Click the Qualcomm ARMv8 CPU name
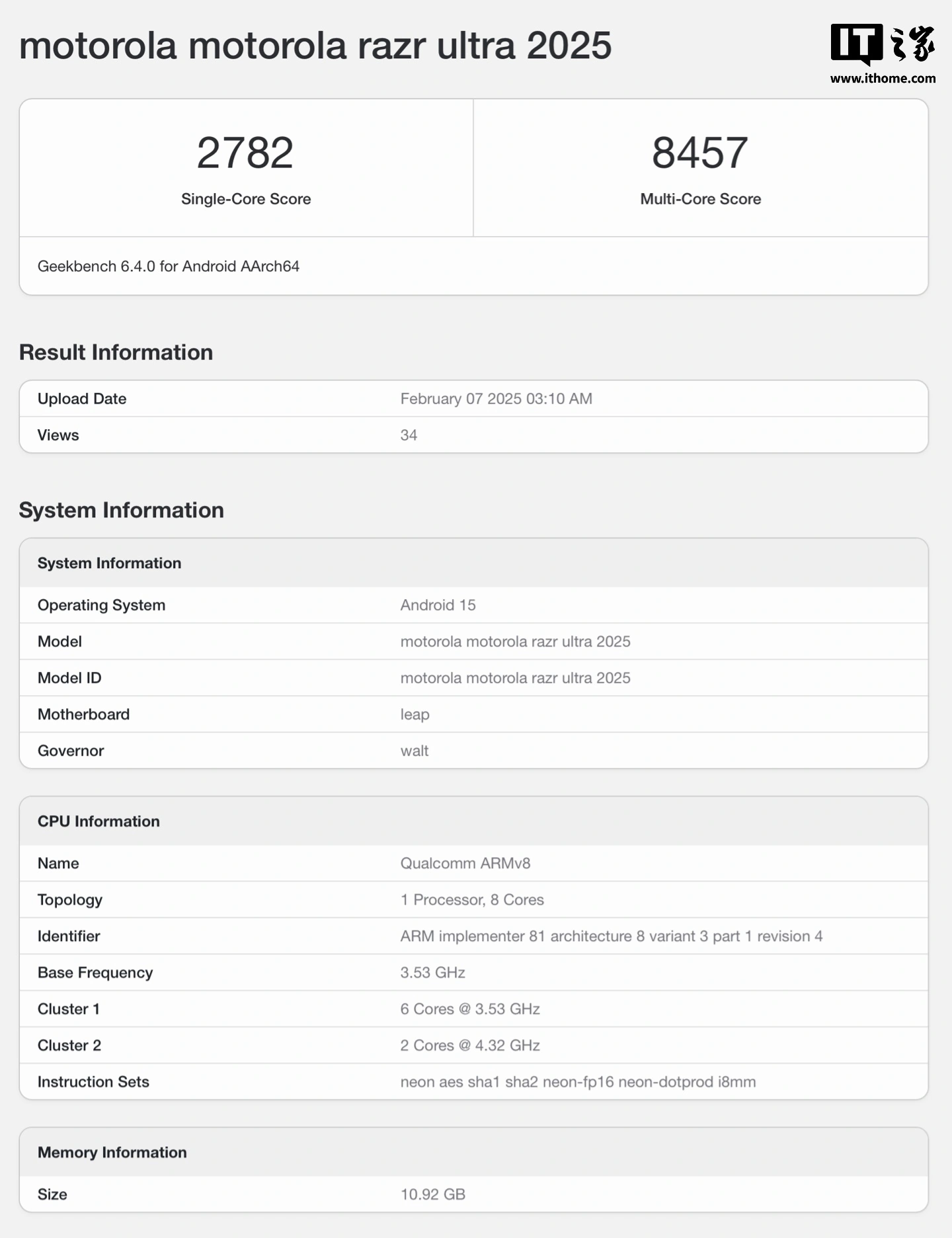The image size is (952, 1238). pyautogui.click(x=465, y=863)
